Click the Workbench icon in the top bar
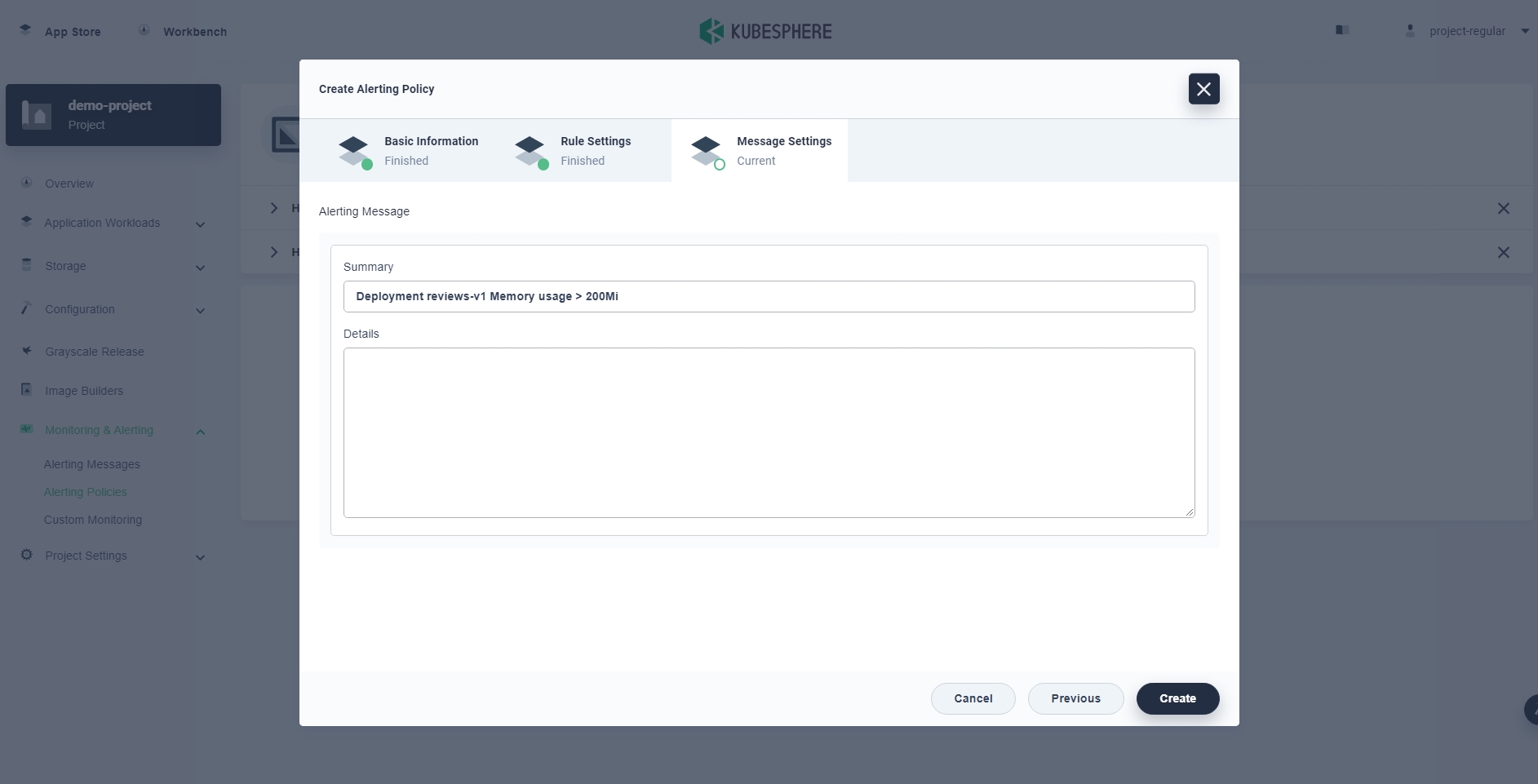The height and width of the screenshot is (784, 1538). point(144,30)
